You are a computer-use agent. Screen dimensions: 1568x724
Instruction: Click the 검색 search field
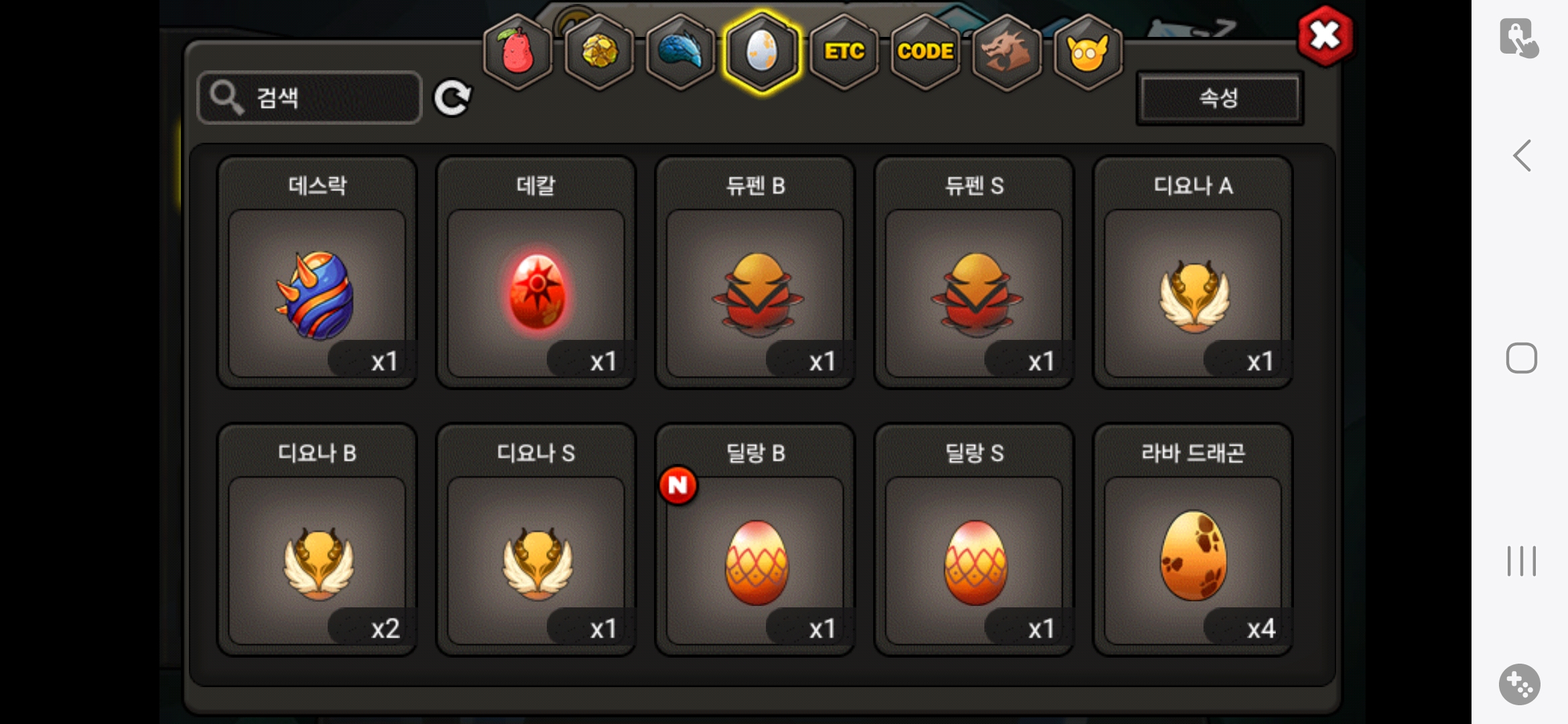click(310, 98)
